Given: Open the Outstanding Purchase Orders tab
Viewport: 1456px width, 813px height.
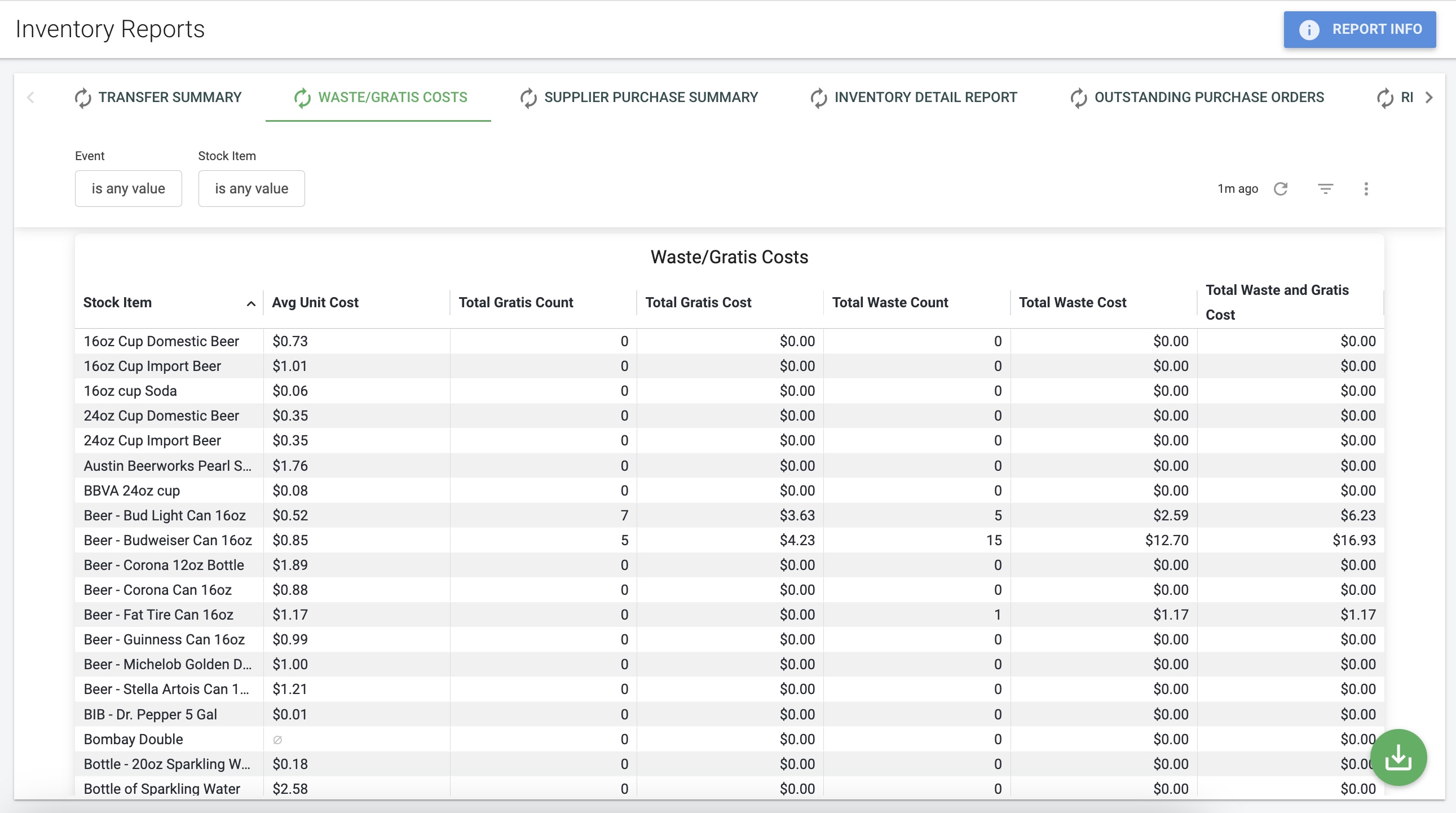Looking at the screenshot, I should click(1208, 96).
